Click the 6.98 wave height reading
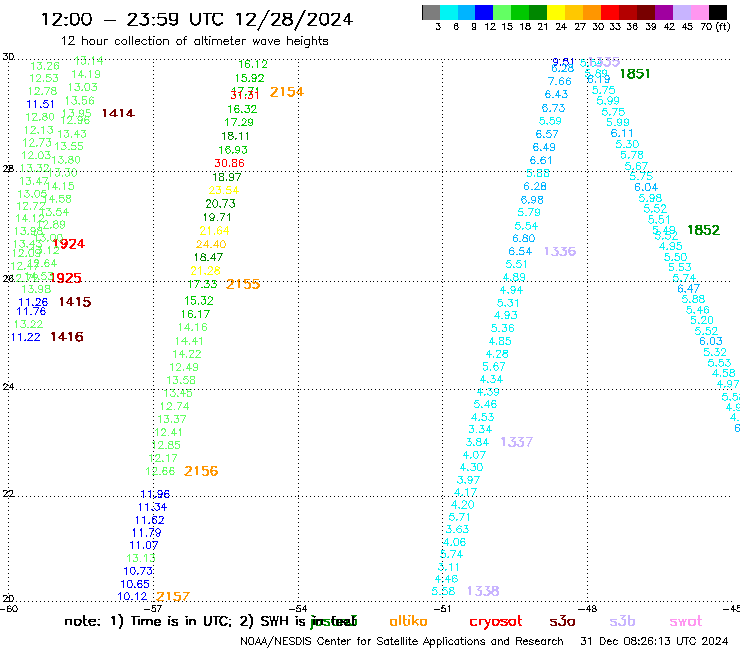The height and width of the screenshot is (650, 740). click(532, 200)
